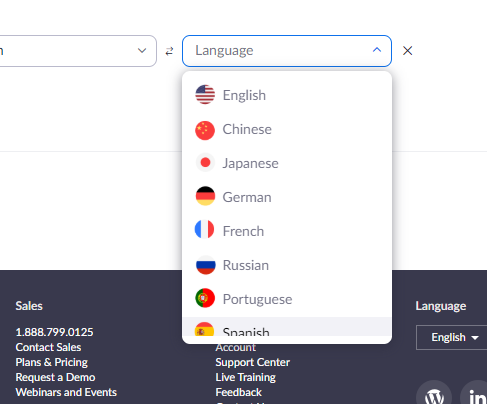Open the WordPress blog icon in footer

(434, 395)
